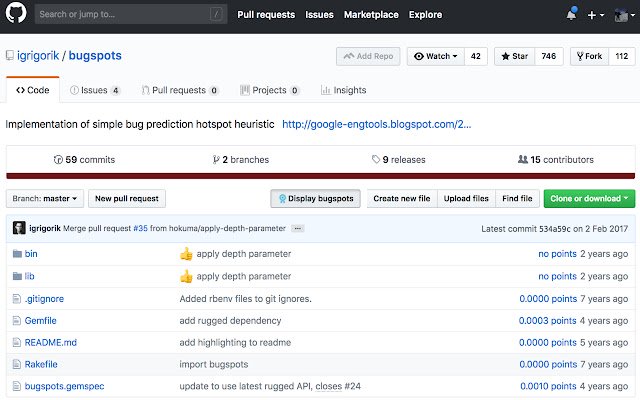Click Find file button

coord(517,198)
